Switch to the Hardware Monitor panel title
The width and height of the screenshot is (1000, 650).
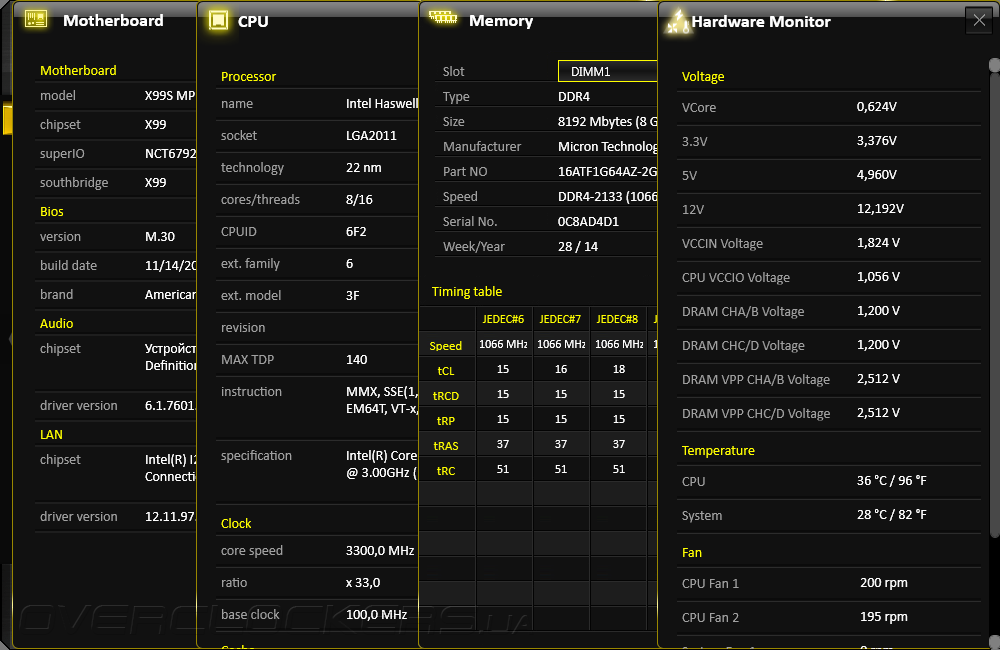click(x=761, y=22)
